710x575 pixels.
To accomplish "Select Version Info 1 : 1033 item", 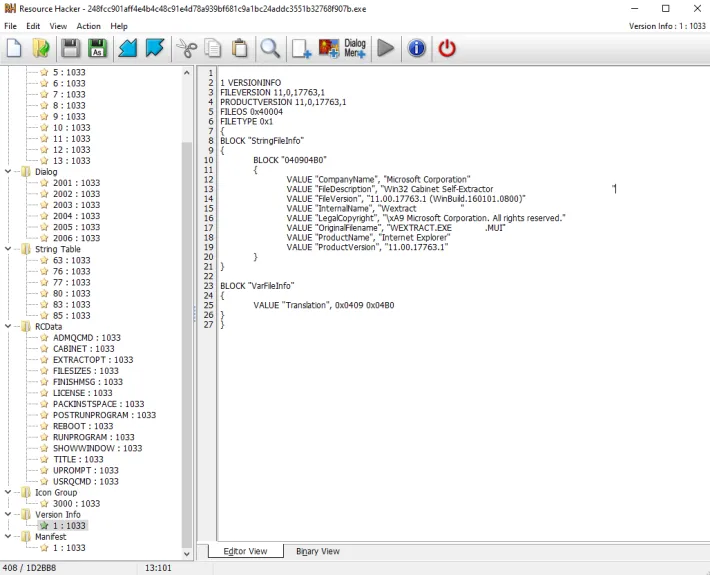I will click(x=69, y=526).
